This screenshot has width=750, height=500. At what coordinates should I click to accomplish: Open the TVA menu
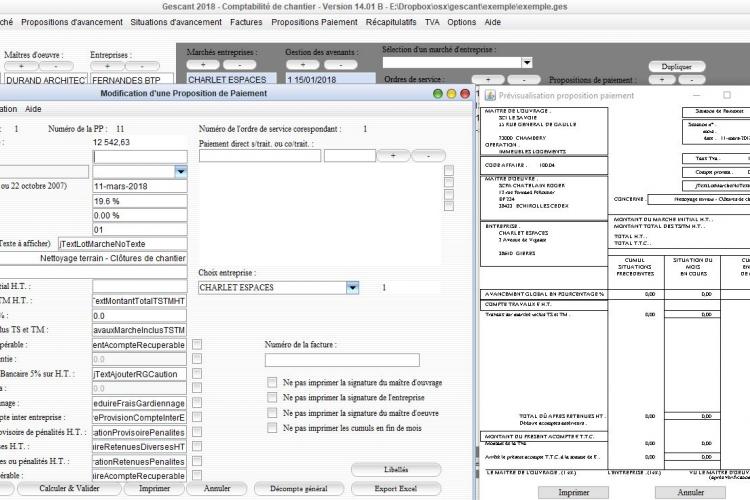pos(432,22)
